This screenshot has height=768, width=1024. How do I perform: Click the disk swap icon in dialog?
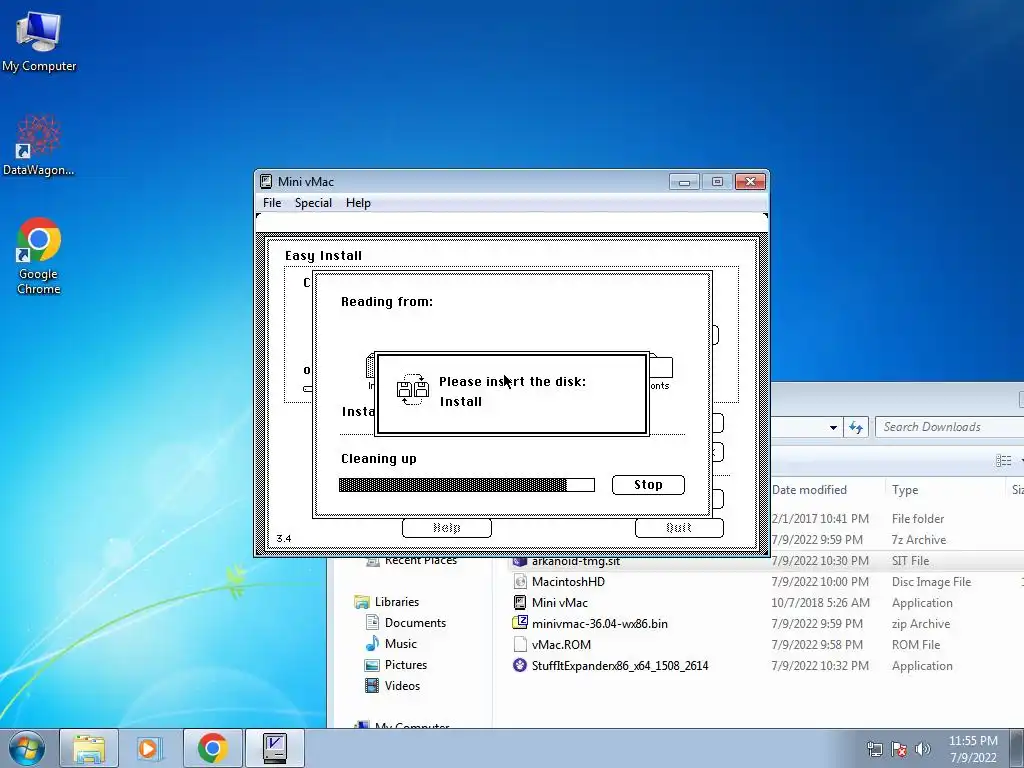pos(413,389)
